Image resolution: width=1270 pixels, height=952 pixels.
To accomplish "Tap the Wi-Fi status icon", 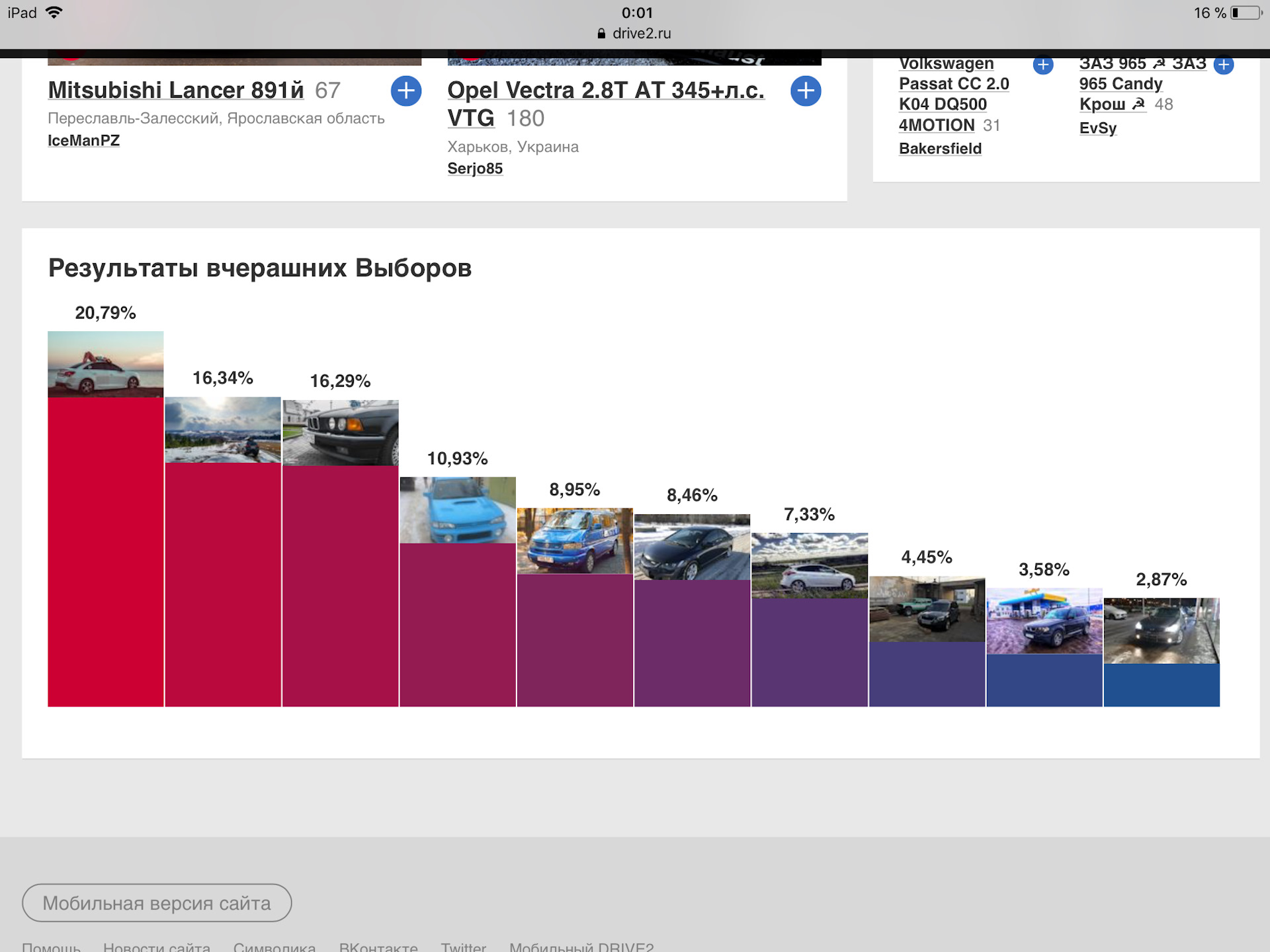I will pos(54,13).
